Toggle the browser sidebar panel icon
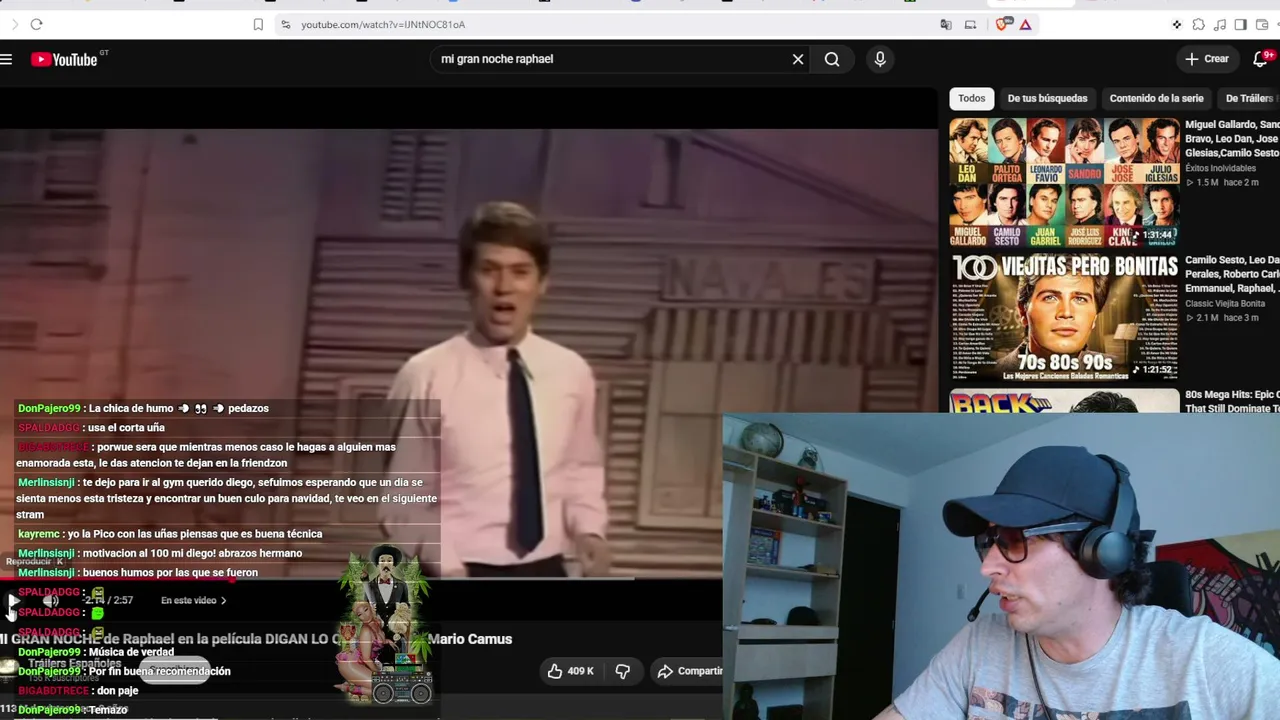The width and height of the screenshot is (1280, 720). click(x=1240, y=24)
